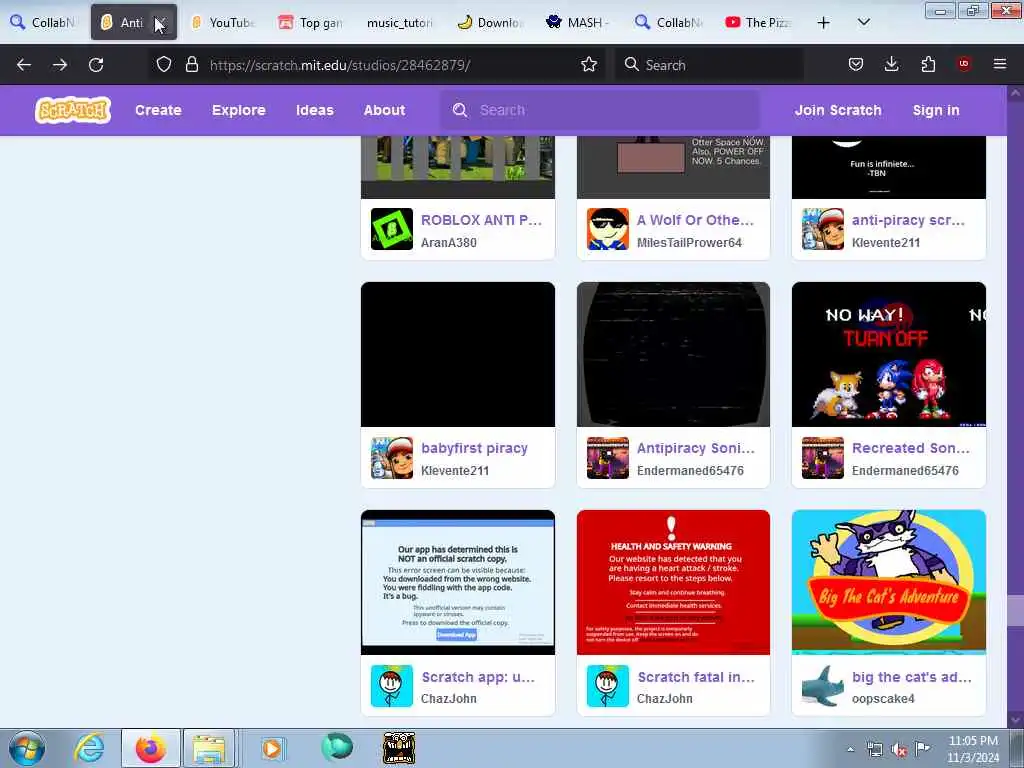1024x768 pixels.
Task: Click the Scratch logo
Action: (x=73, y=110)
